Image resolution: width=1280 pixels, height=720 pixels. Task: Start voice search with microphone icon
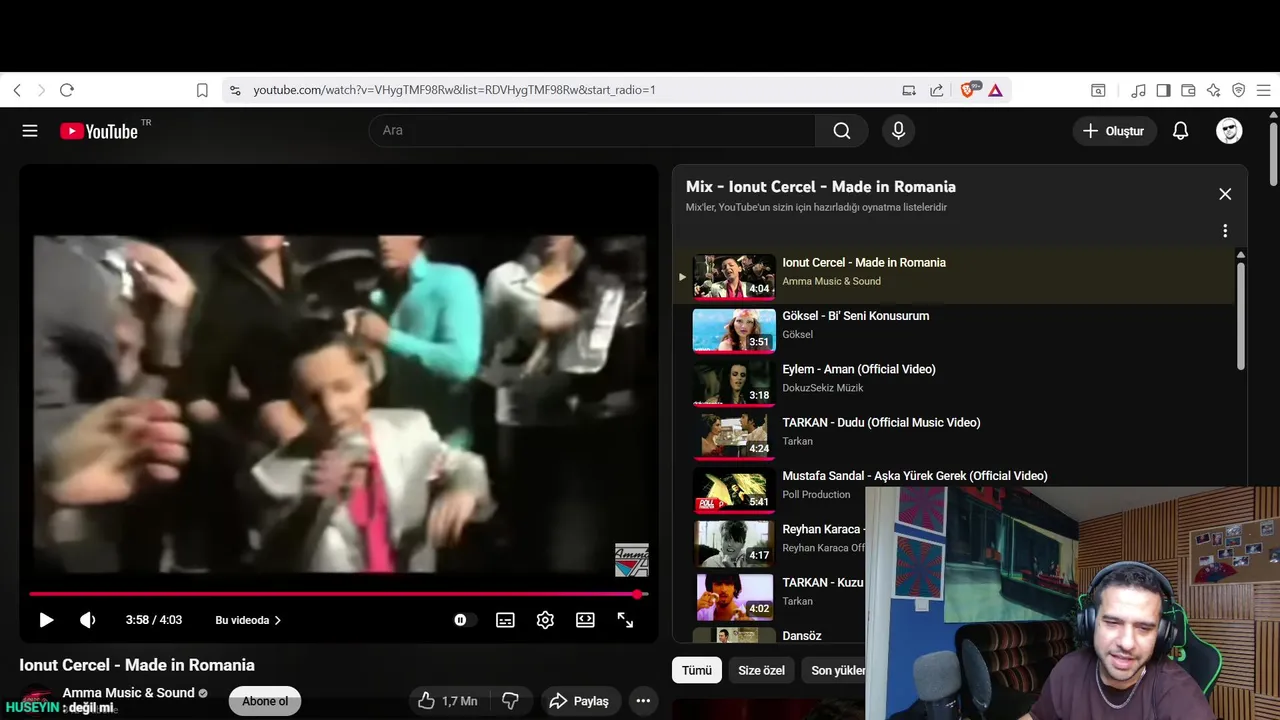click(898, 131)
